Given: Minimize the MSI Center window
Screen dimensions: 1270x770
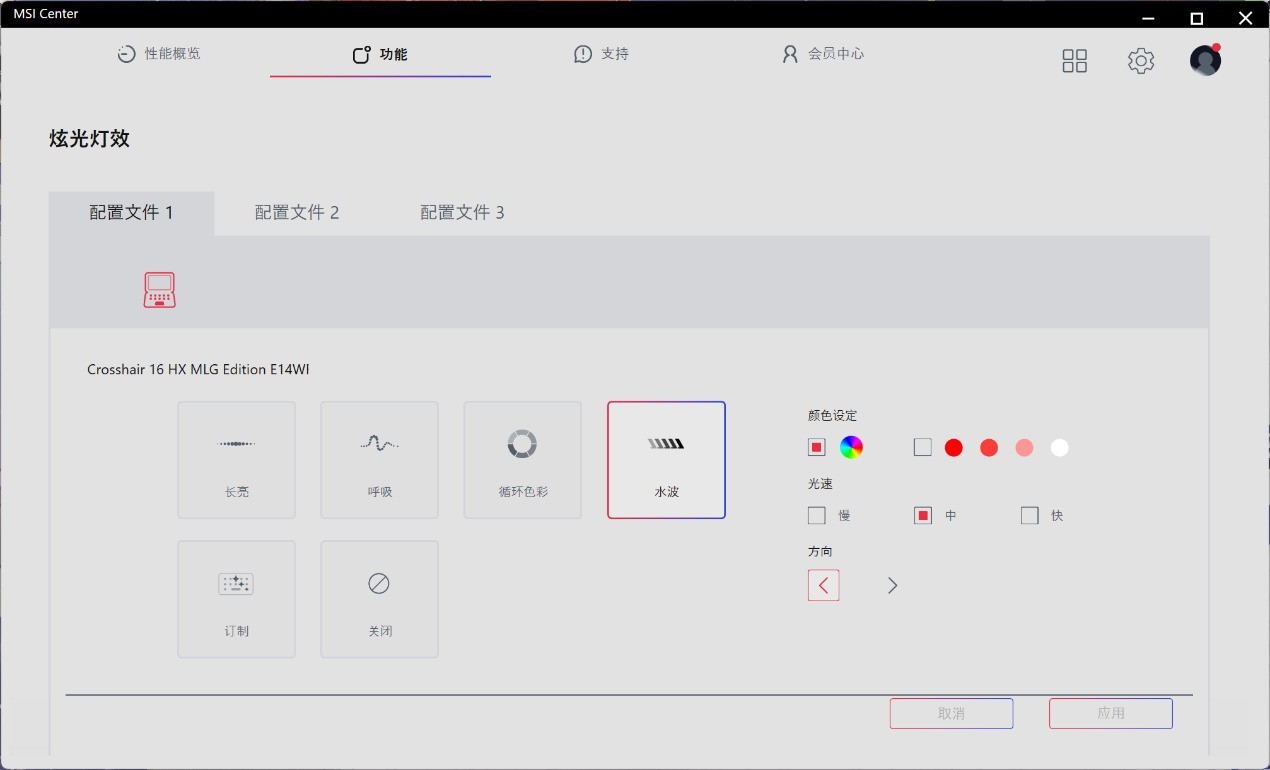Looking at the screenshot, I should (1148, 17).
